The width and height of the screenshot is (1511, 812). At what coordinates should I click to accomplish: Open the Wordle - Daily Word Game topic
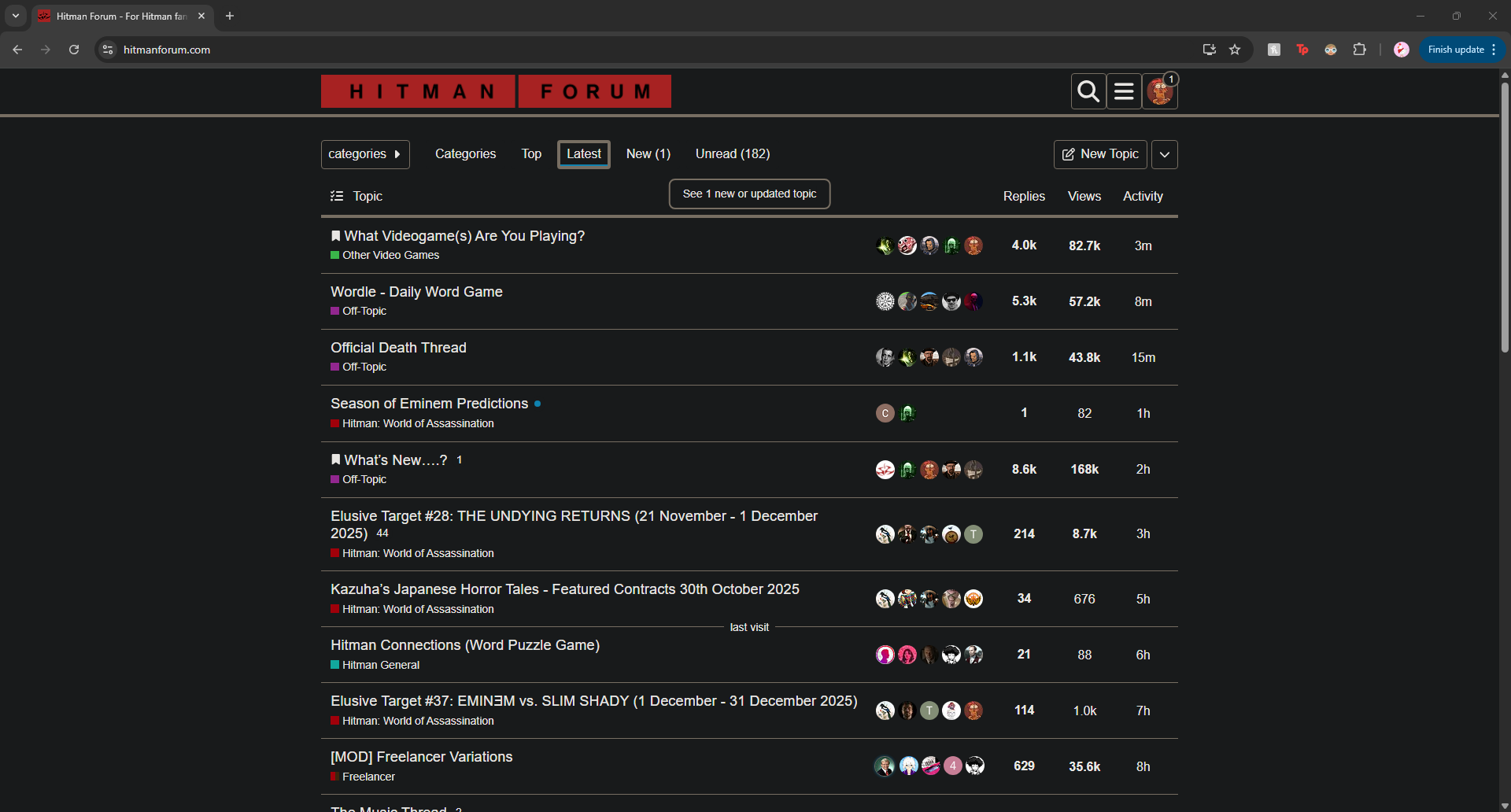click(416, 292)
